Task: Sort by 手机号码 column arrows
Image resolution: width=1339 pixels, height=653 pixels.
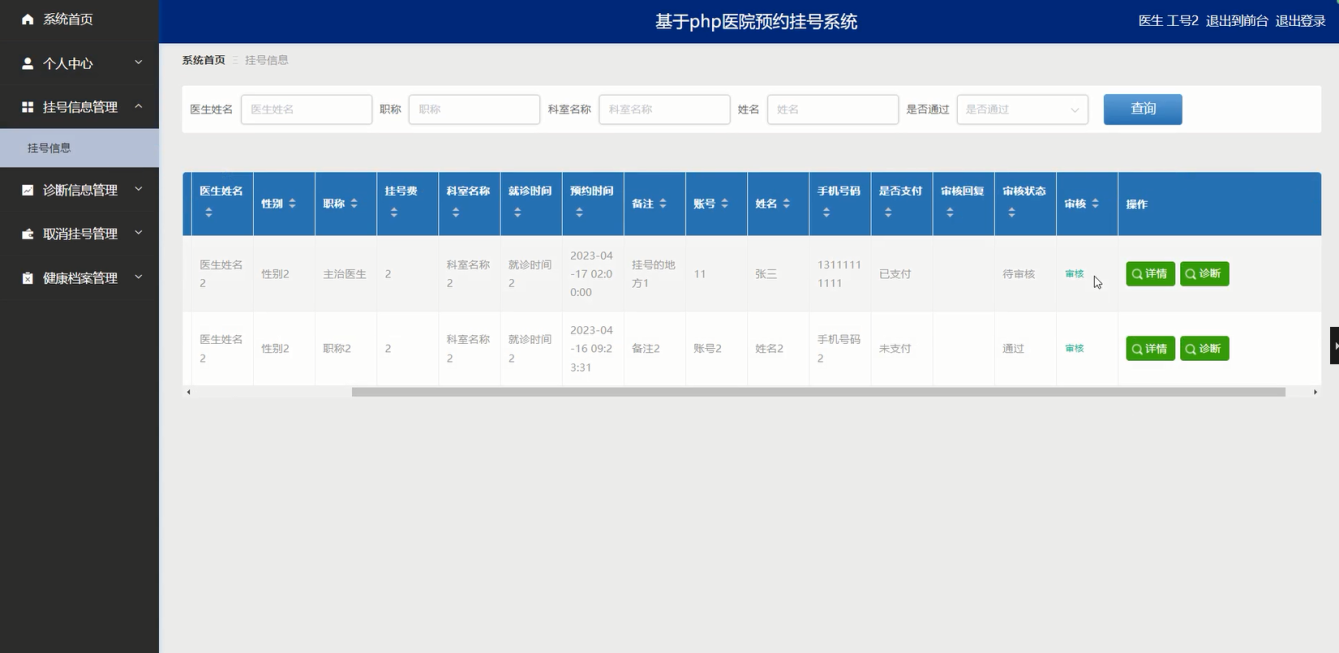Action: [827, 212]
